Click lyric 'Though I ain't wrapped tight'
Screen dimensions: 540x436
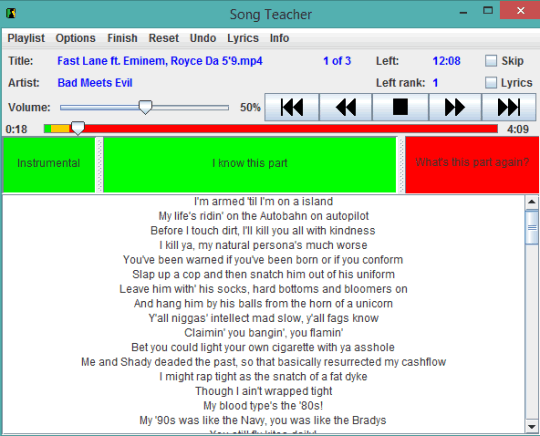264,391
